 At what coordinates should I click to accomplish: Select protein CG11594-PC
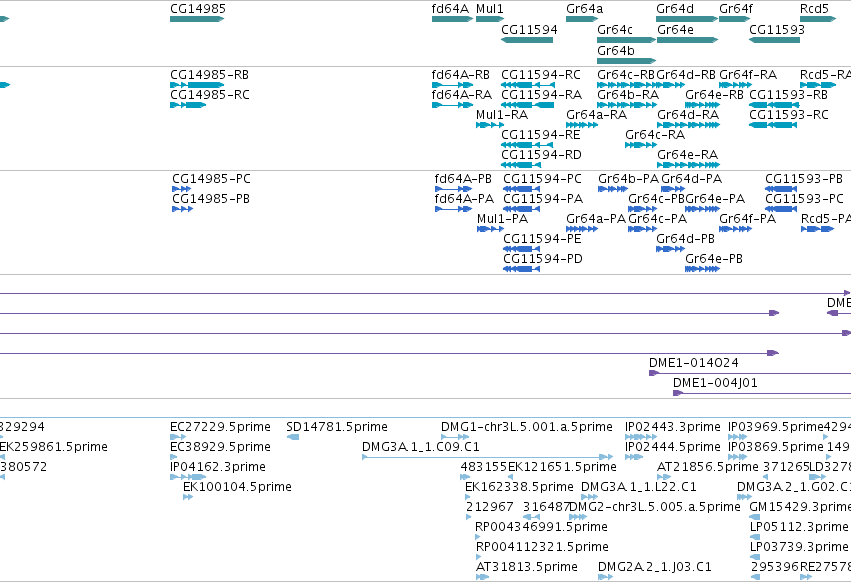[x=522, y=189]
